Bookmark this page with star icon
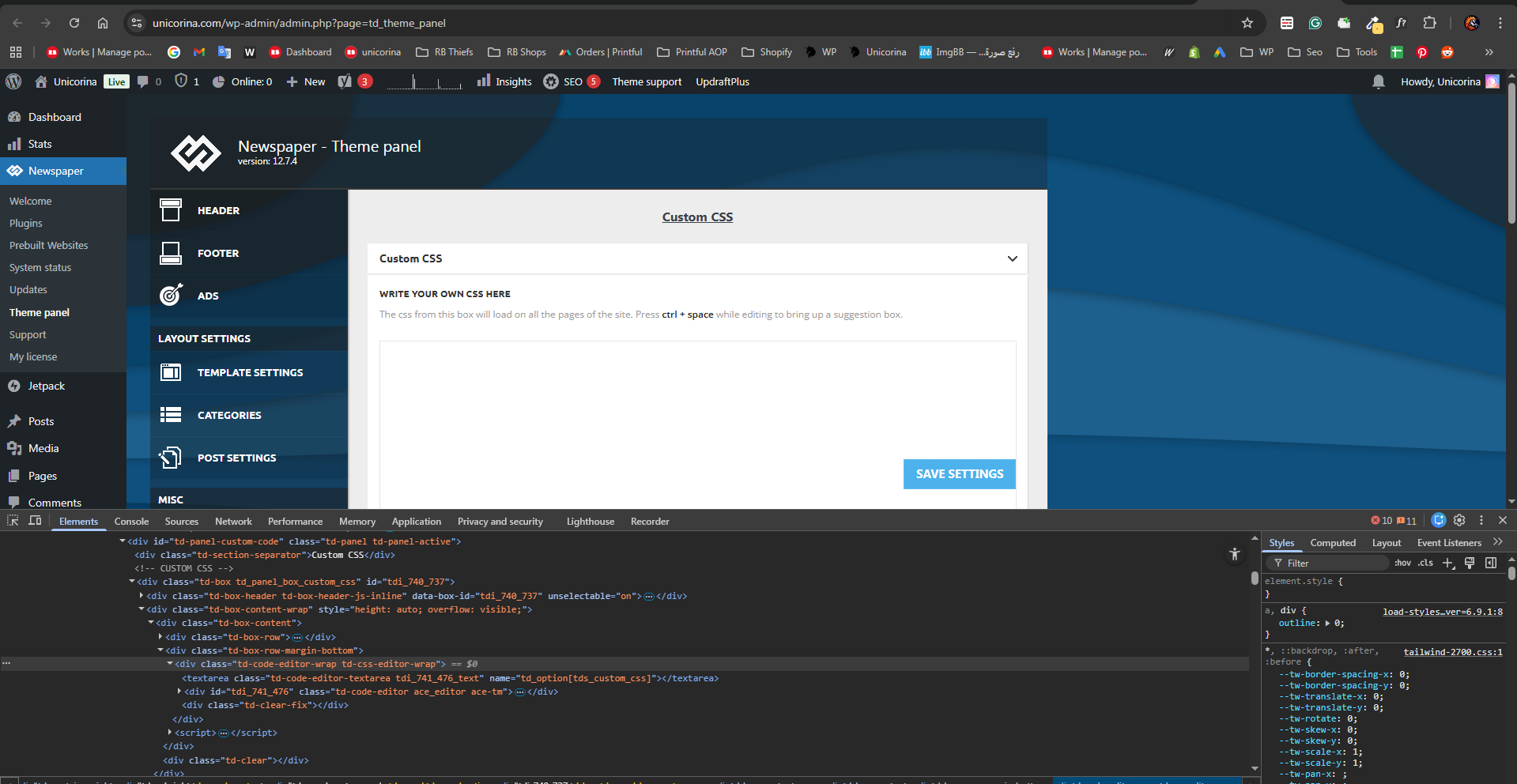Image resolution: width=1517 pixels, height=784 pixels. pos(1247,23)
